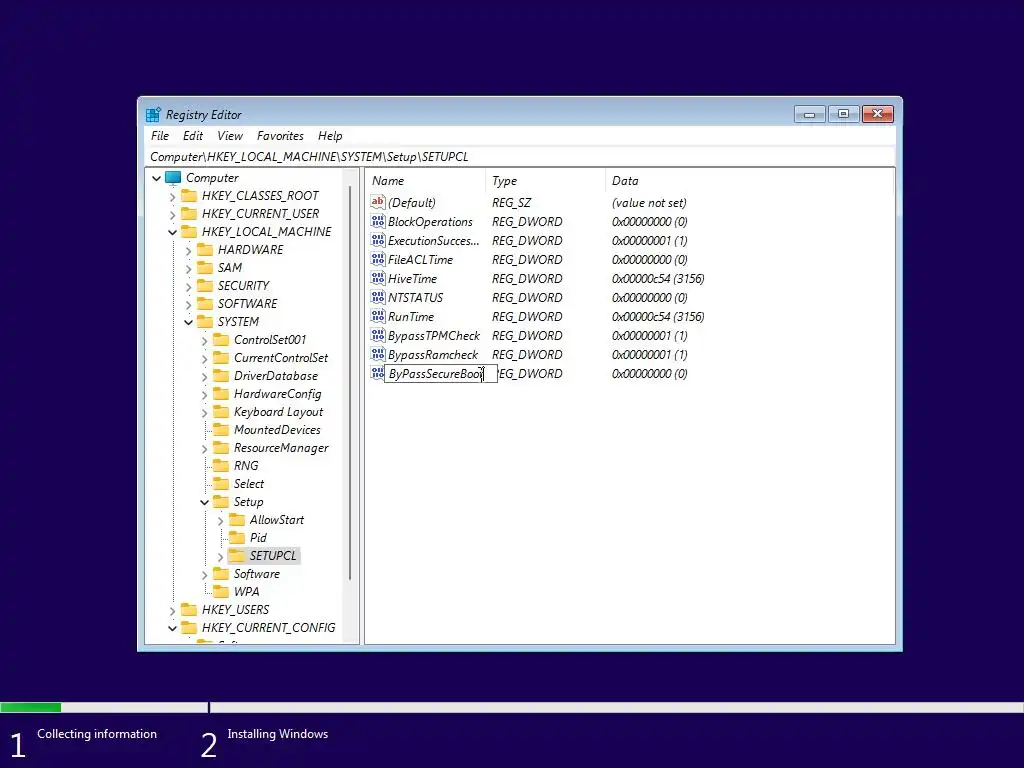The image size is (1024, 768).
Task: Click the HiveTime data 0x00000c54 (3156)
Action: coord(658,278)
